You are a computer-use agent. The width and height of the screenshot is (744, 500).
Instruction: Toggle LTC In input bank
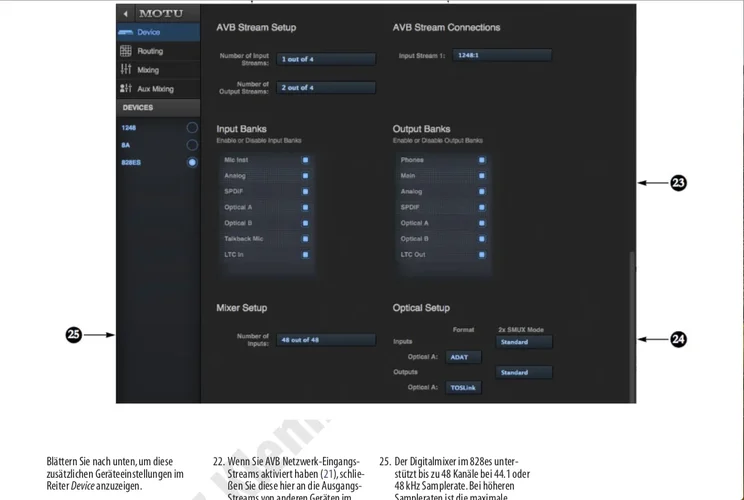[305, 255]
